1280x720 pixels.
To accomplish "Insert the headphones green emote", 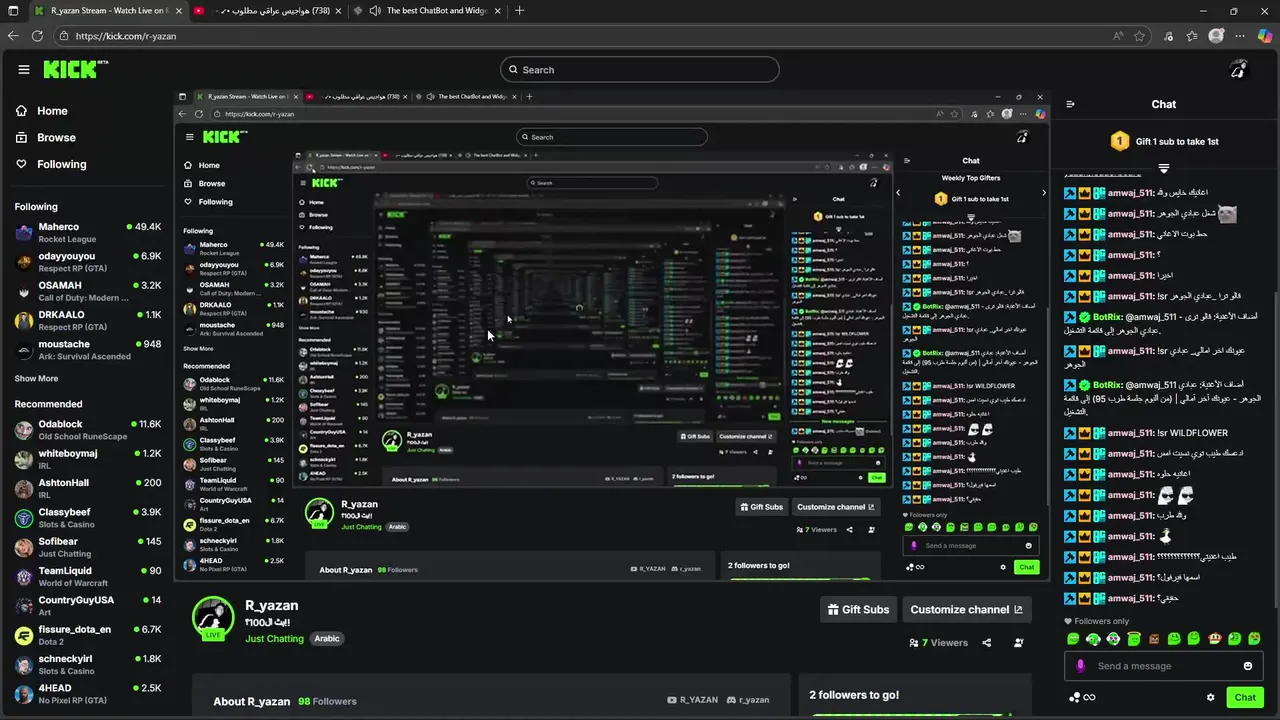I will 1093,638.
